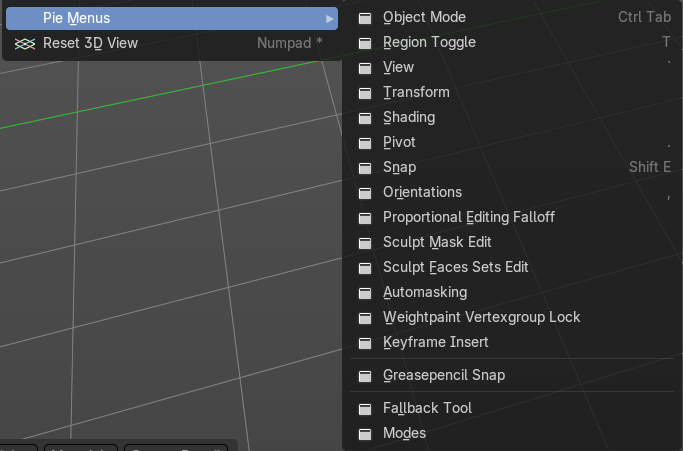Click the icon beside Greasepencil Snap
The height and width of the screenshot is (451, 683).
365,376
